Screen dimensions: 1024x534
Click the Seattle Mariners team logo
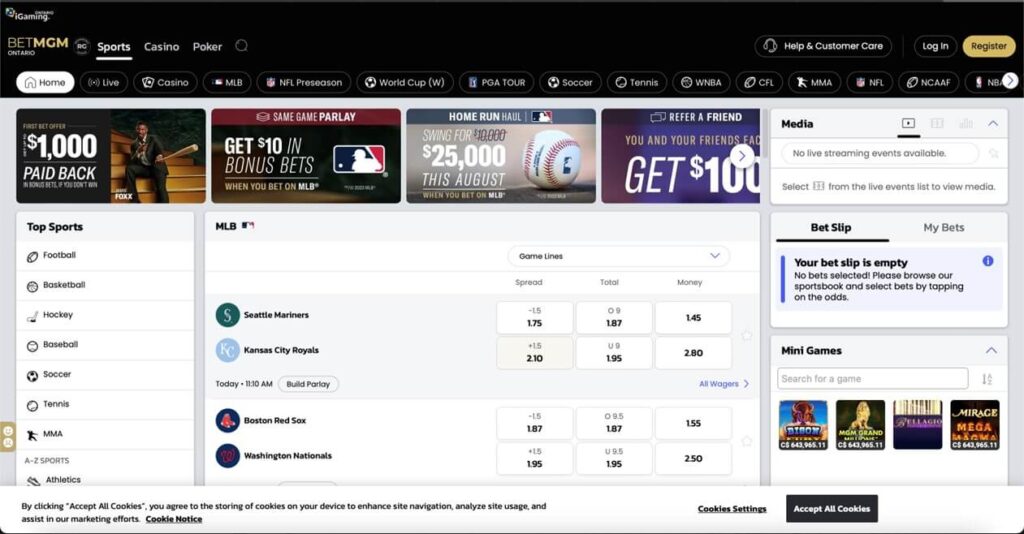pyautogui.click(x=227, y=315)
